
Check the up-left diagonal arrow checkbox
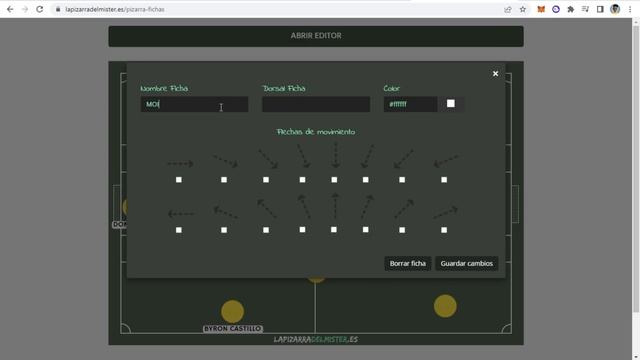(266, 230)
